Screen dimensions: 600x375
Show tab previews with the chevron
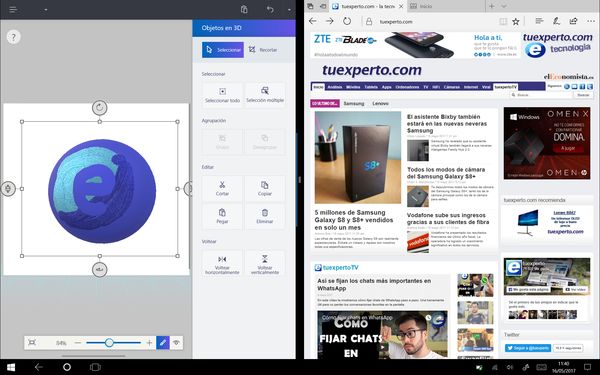(x=504, y=7)
